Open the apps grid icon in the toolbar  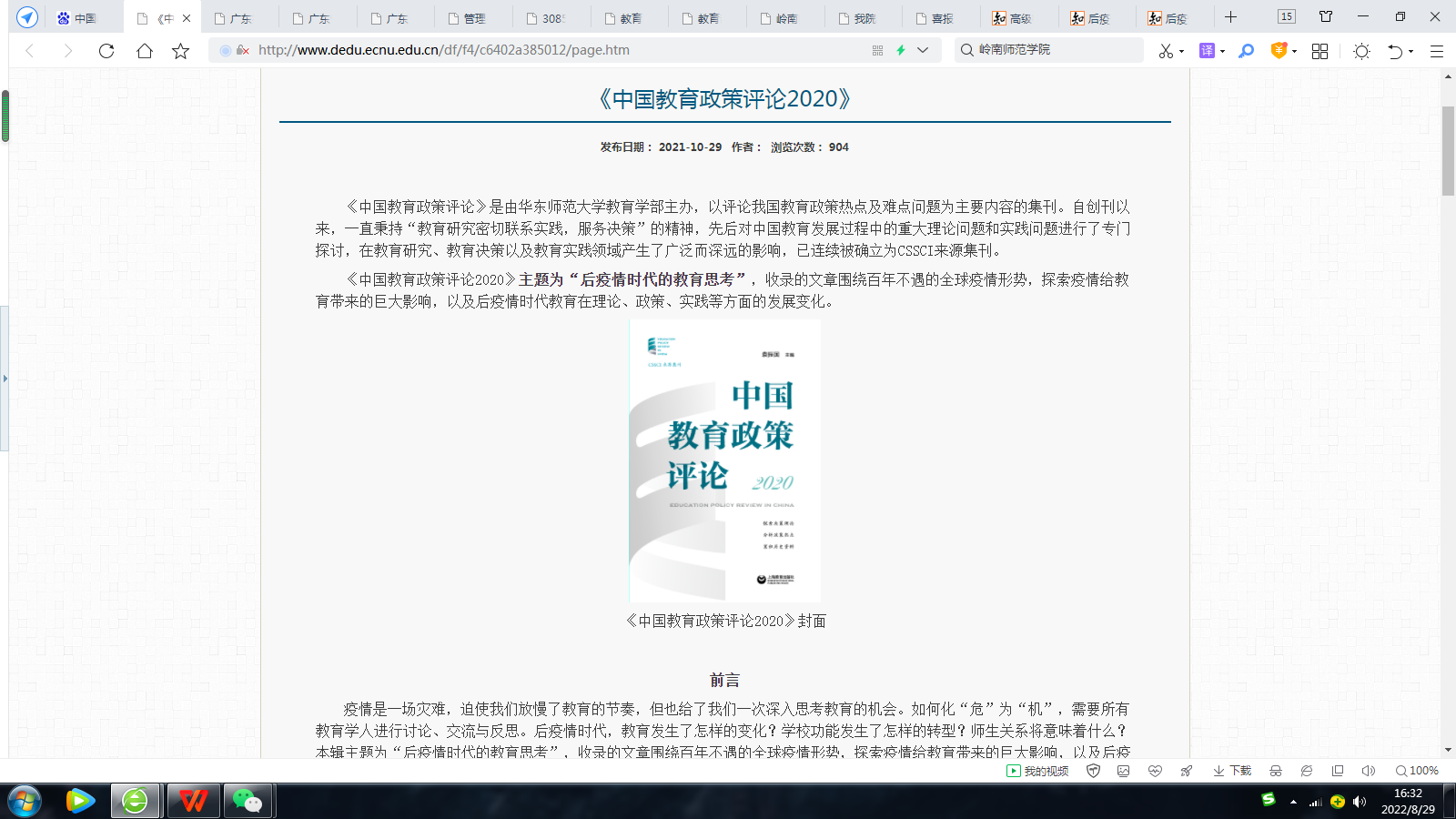(1319, 51)
